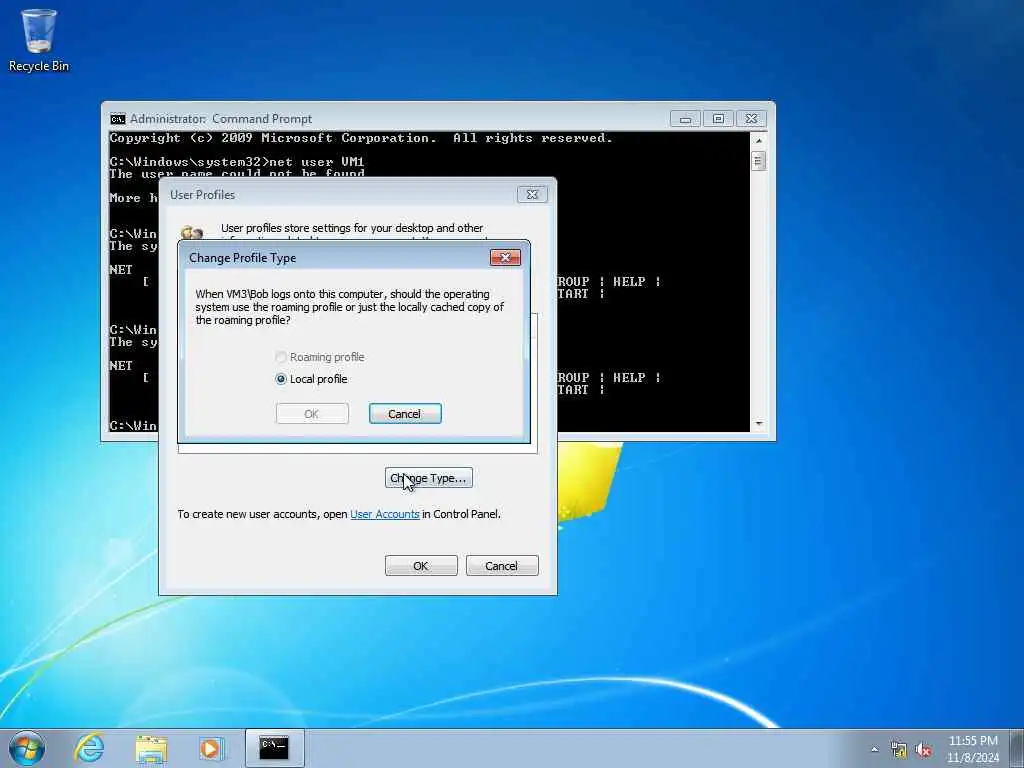Open the Windows Start menu orb
Image resolution: width=1024 pixels, height=768 pixels.
point(27,748)
